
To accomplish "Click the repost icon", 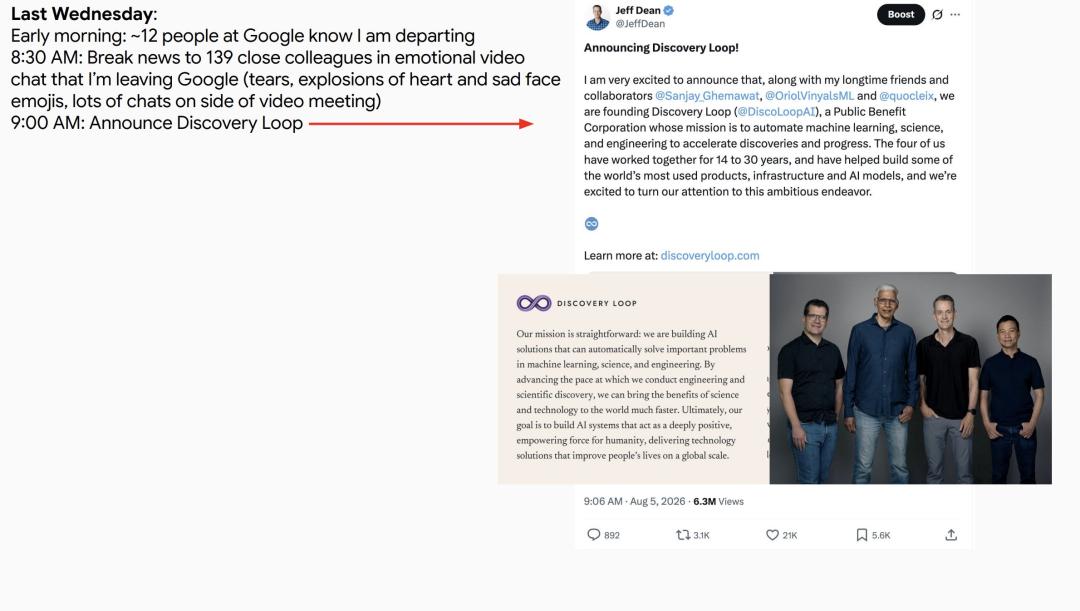I will click(x=683, y=535).
